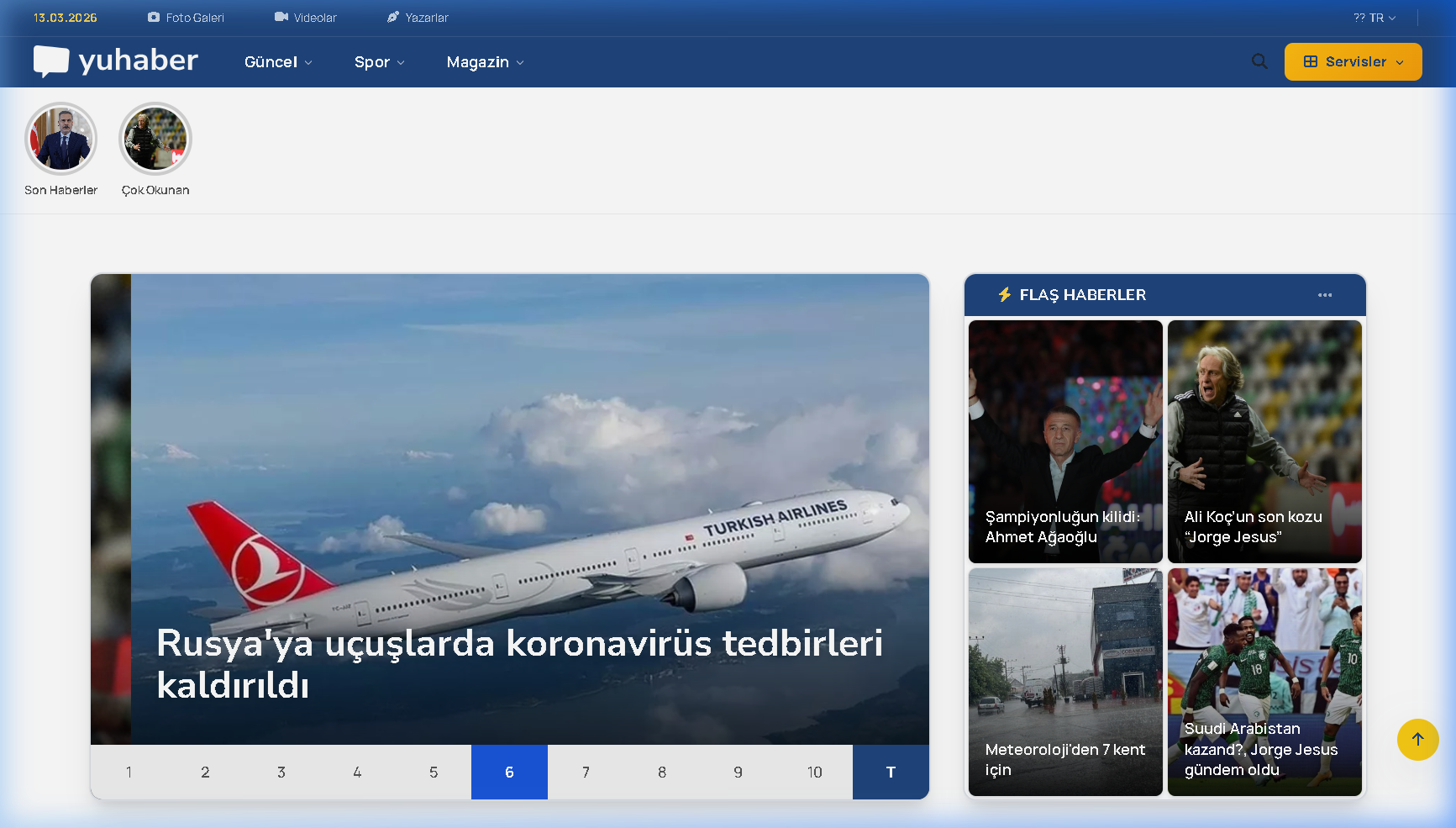Click the Yazarlar pen icon
Image resolution: width=1456 pixels, height=828 pixels.
click(392, 18)
